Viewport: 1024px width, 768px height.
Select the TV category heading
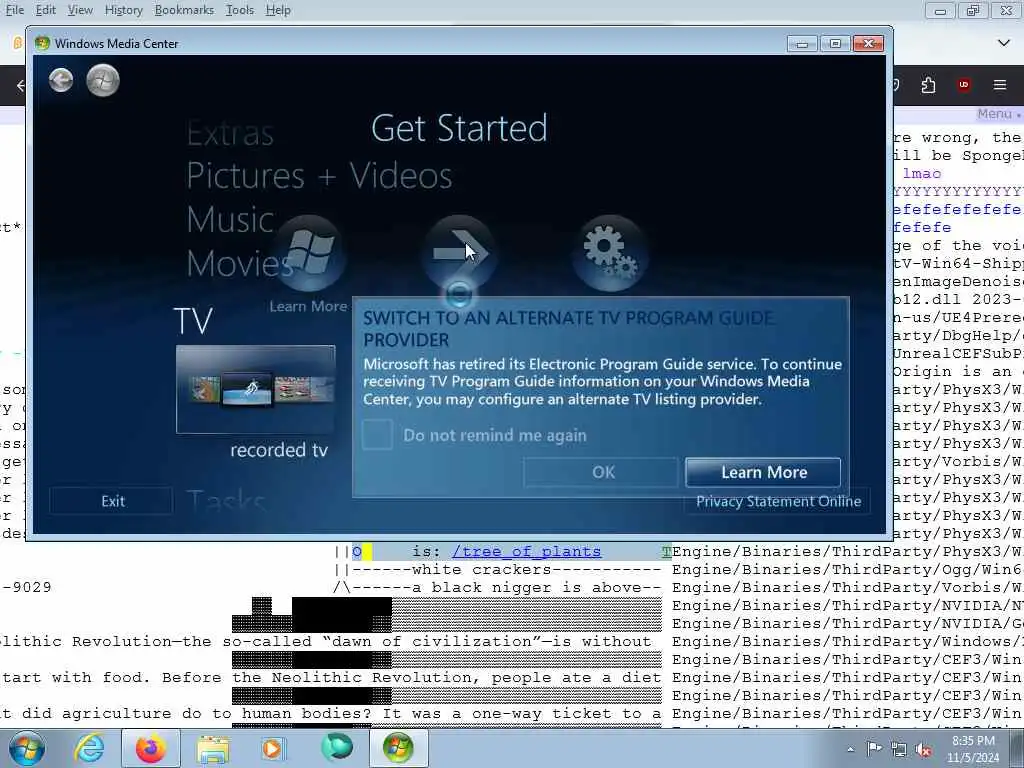(193, 321)
